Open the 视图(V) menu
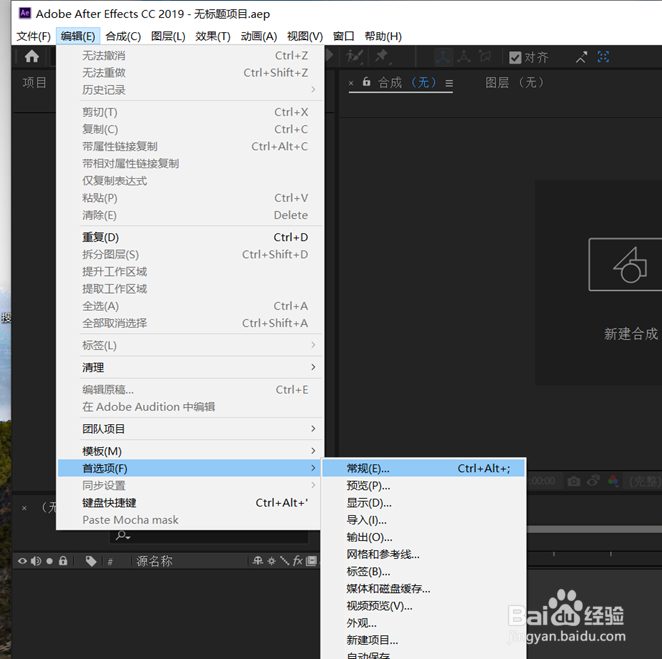 pos(305,36)
